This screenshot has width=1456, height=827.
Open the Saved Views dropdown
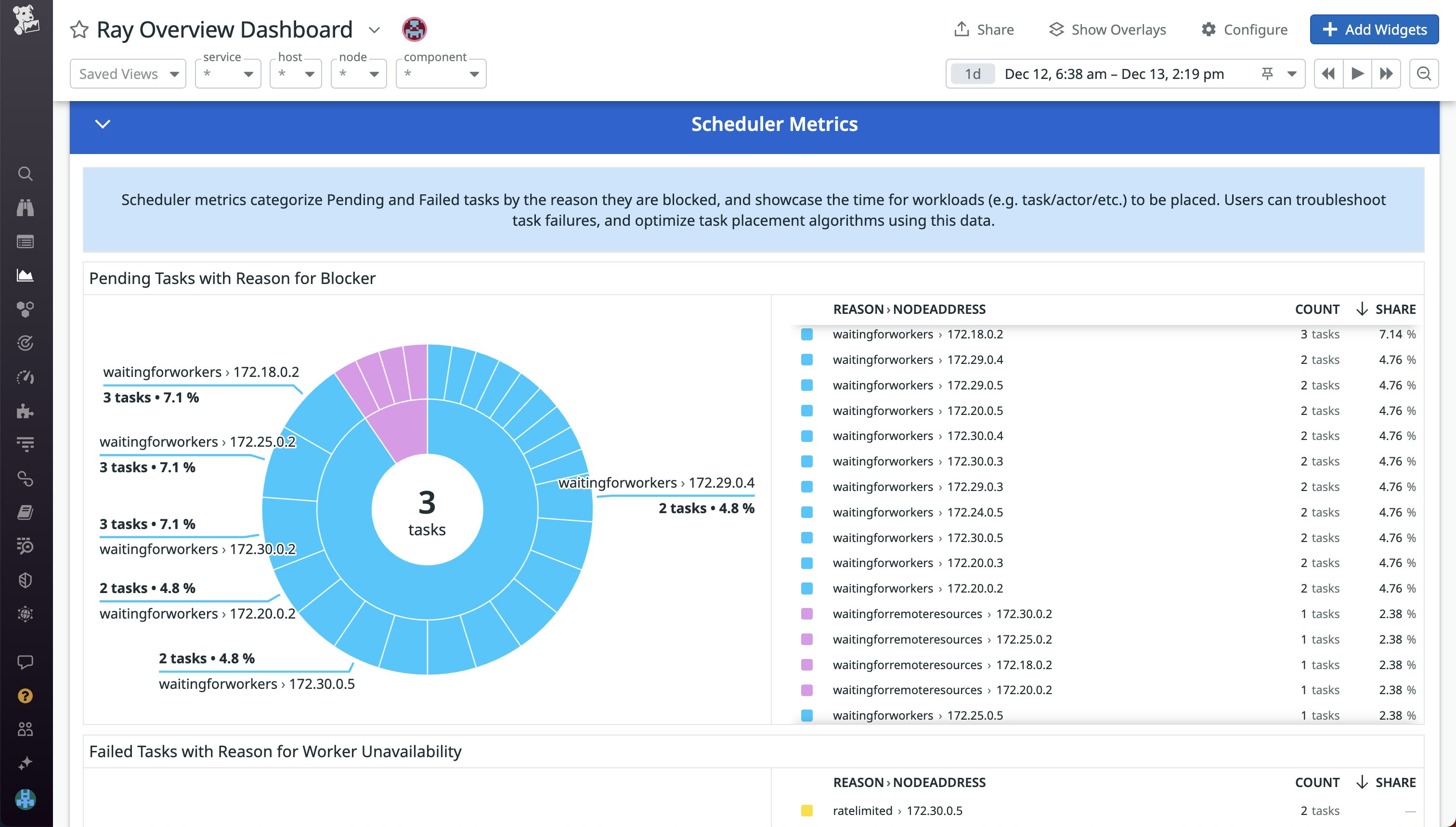(x=128, y=74)
